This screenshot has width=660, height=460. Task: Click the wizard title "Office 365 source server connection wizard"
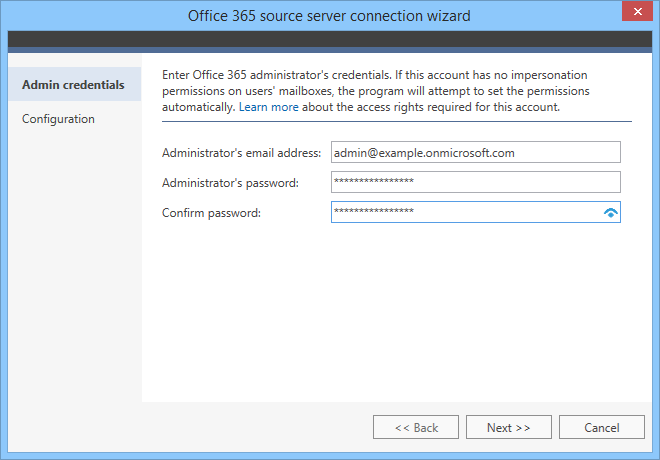[329, 16]
